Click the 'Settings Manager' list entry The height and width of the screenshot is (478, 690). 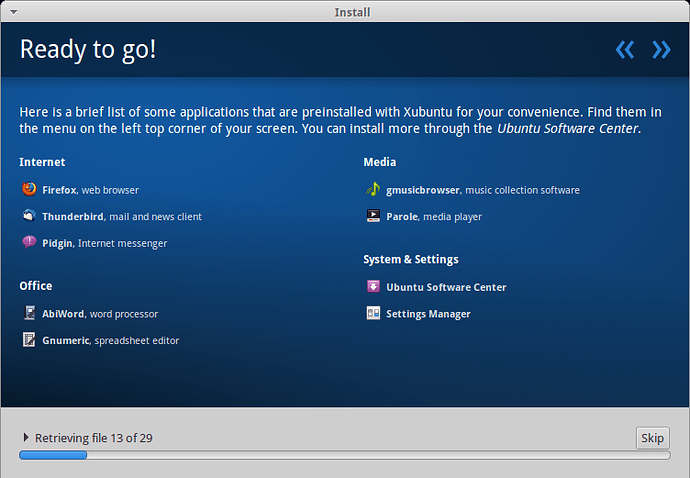(428, 314)
